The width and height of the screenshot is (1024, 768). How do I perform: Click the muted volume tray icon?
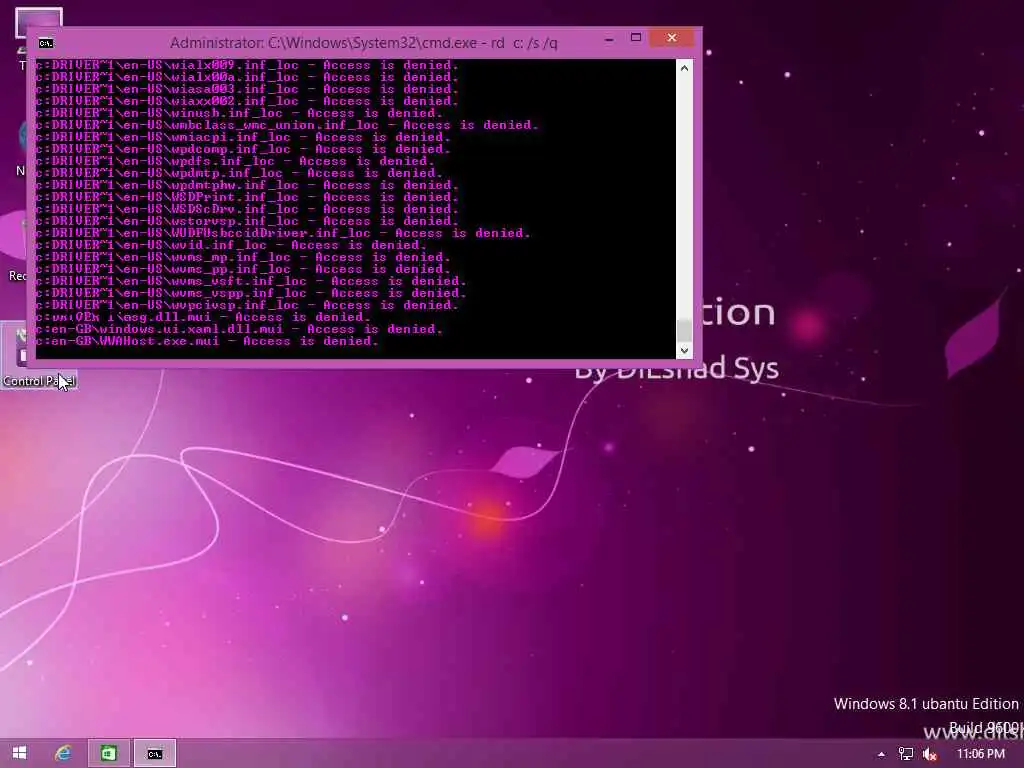930,754
